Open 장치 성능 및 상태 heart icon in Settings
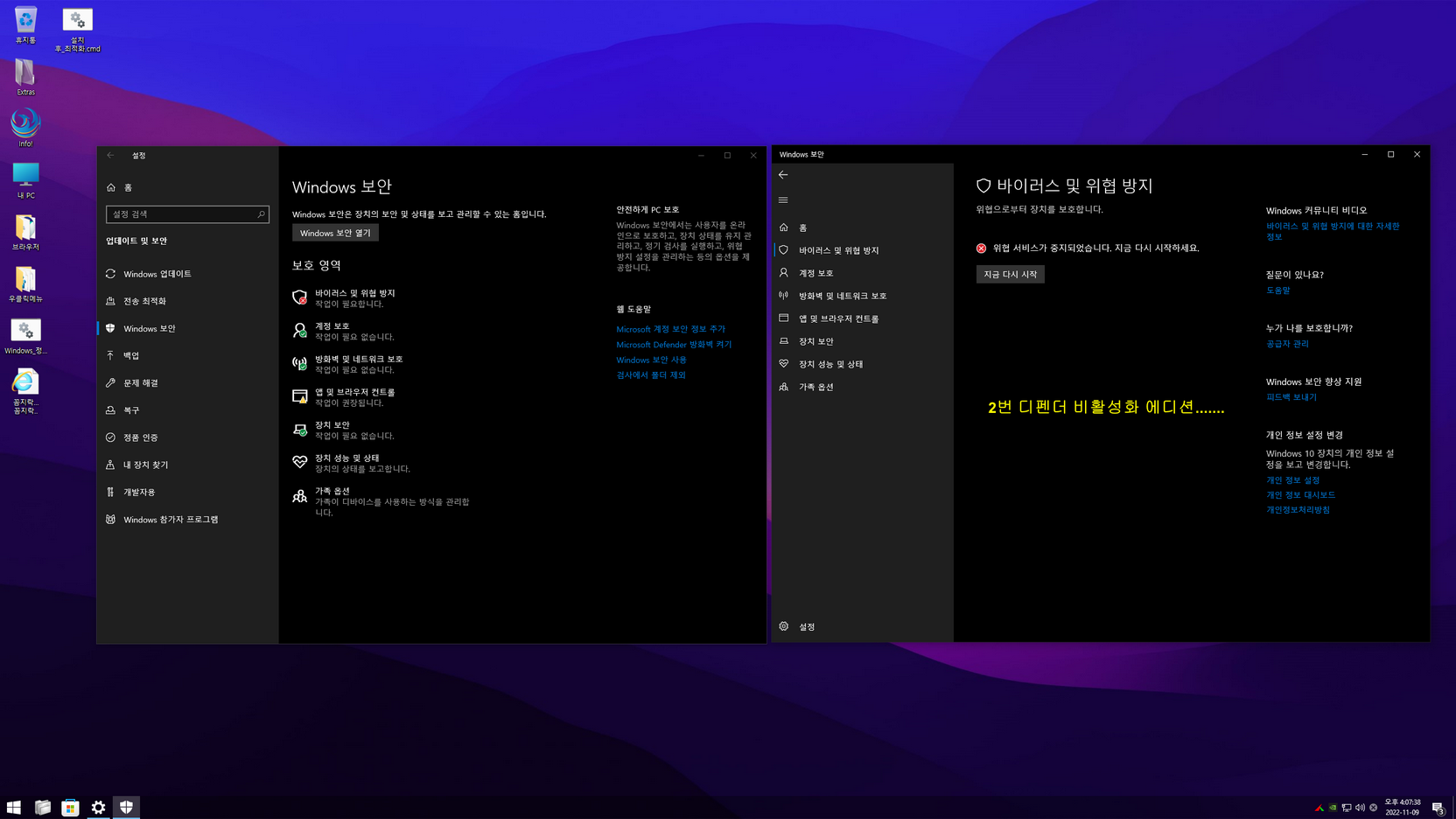The width and height of the screenshot is (1456, 819). (299, 462)
